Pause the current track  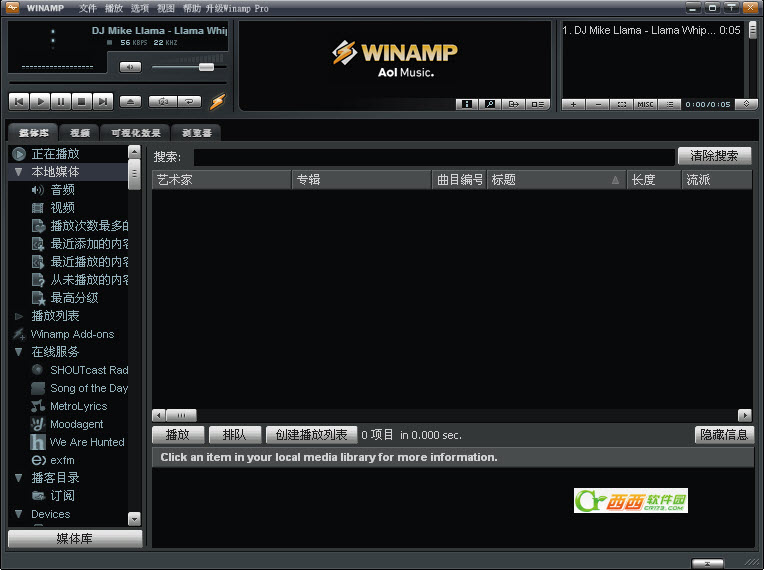61,101
